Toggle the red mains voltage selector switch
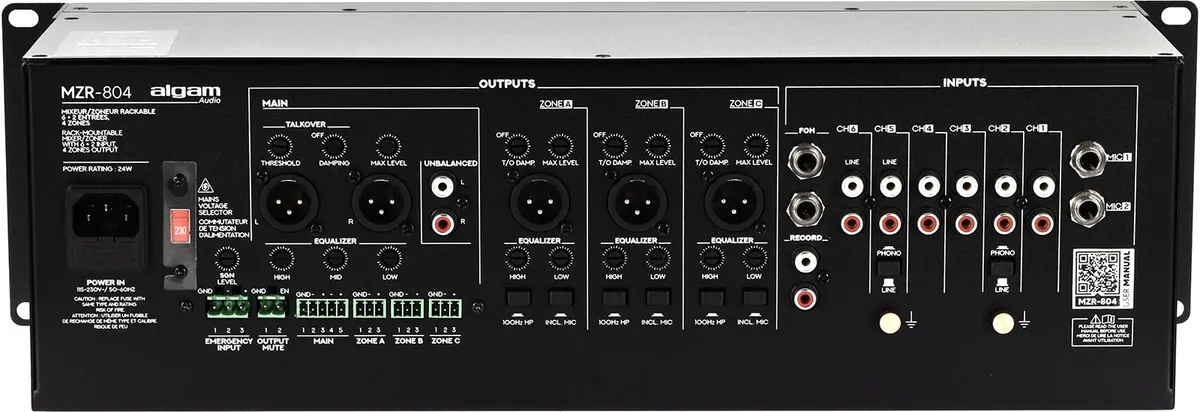This screenshot has height=412, width=1200. [x=183, y=227]
